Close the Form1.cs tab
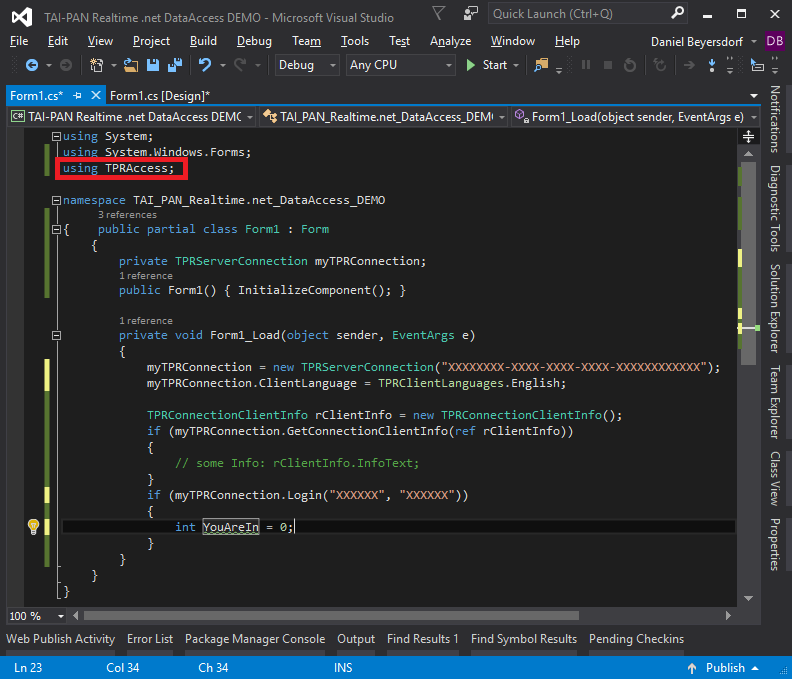Viewport: 792px width, 679px height. coord(95,95)
